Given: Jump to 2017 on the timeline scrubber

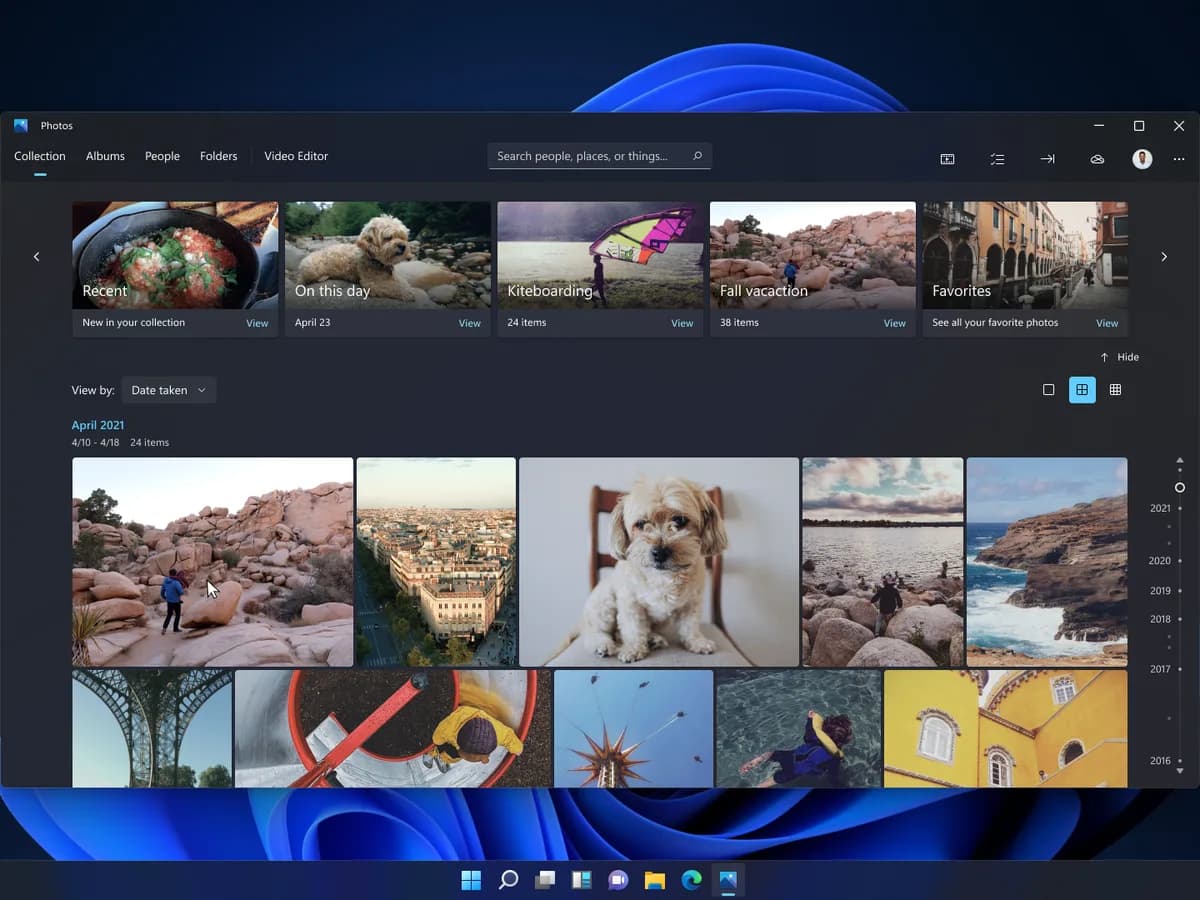Looking at the screenshot, I should 1160,669.
